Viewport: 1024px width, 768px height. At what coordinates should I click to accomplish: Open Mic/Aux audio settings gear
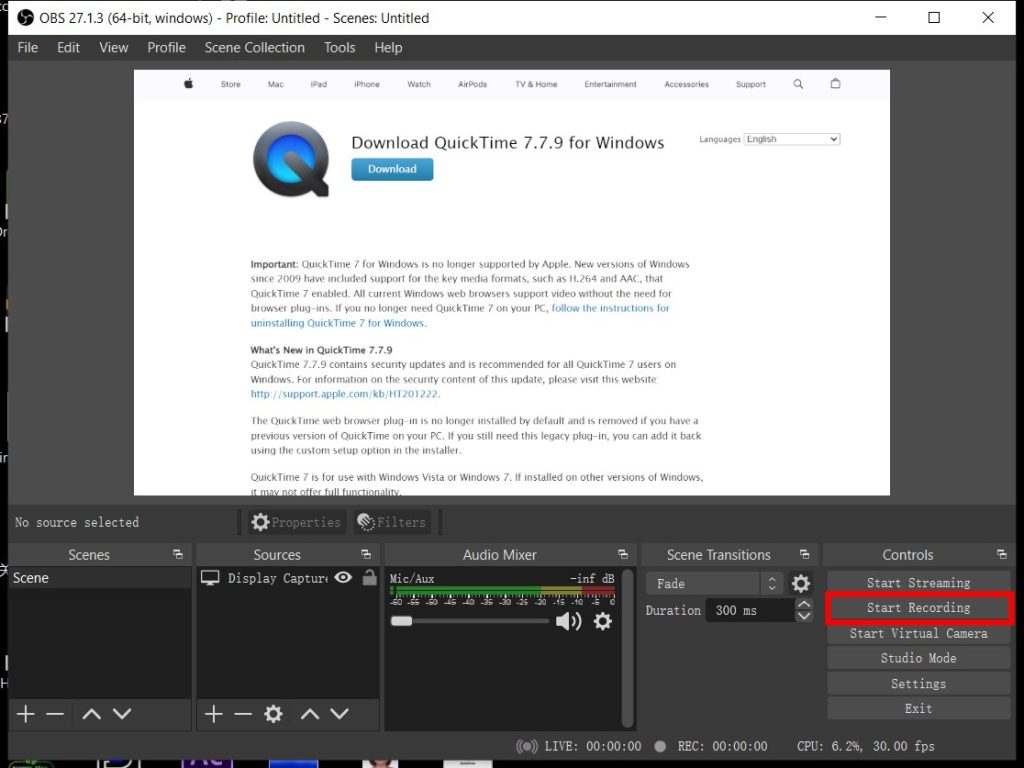tap(603, 621)
